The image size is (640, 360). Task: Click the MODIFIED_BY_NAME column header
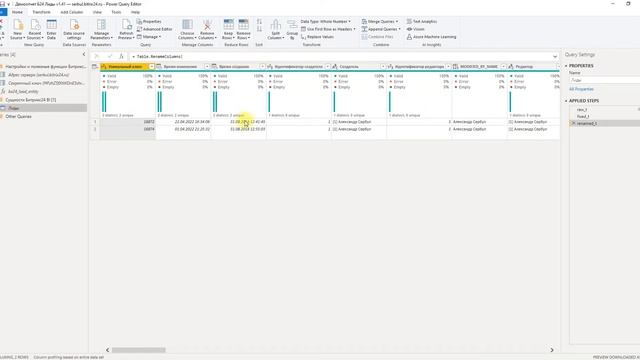click(479, 67)
